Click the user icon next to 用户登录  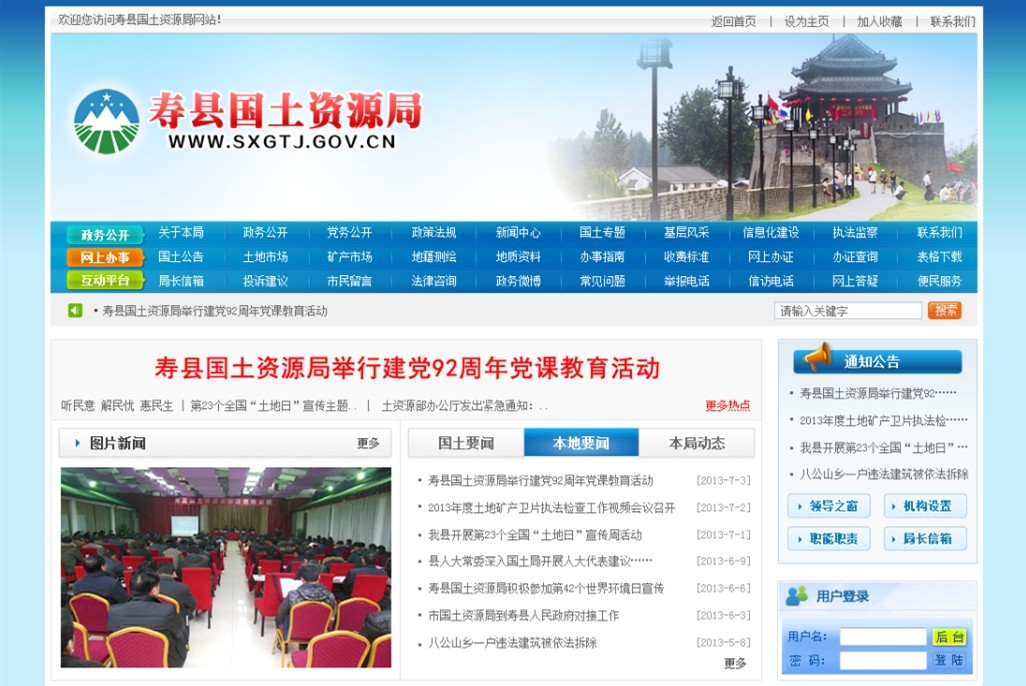pyautogui.click(x=796, y=596)
